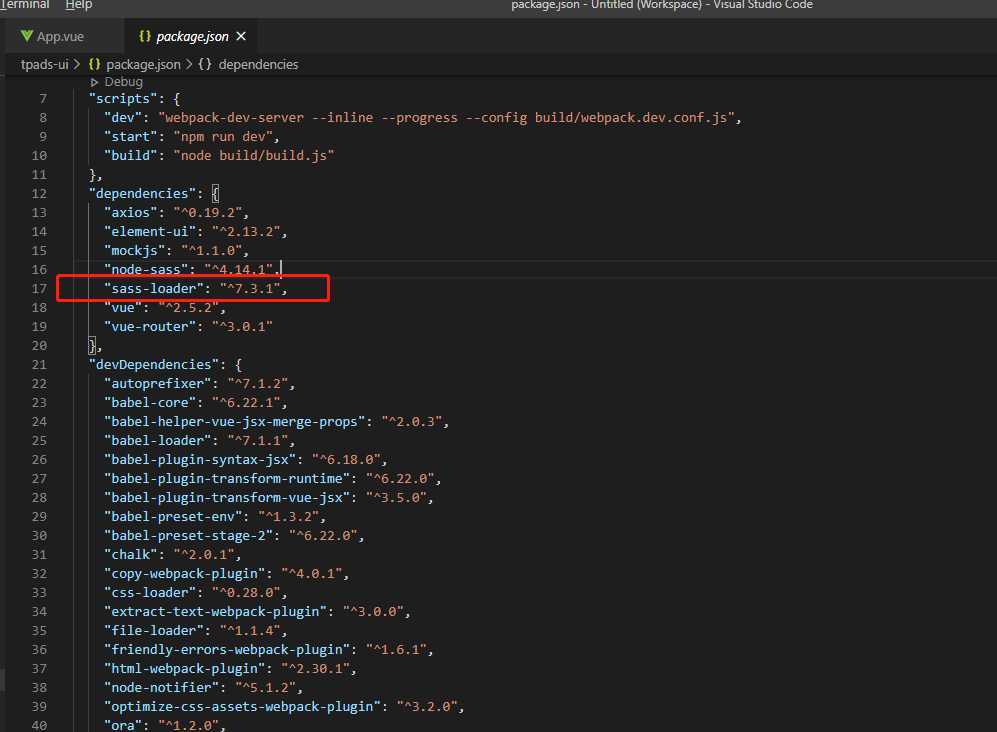
Task: Click the "babel-plugin-transform-vue-jsx" key
Action: (x=226, y=498)
